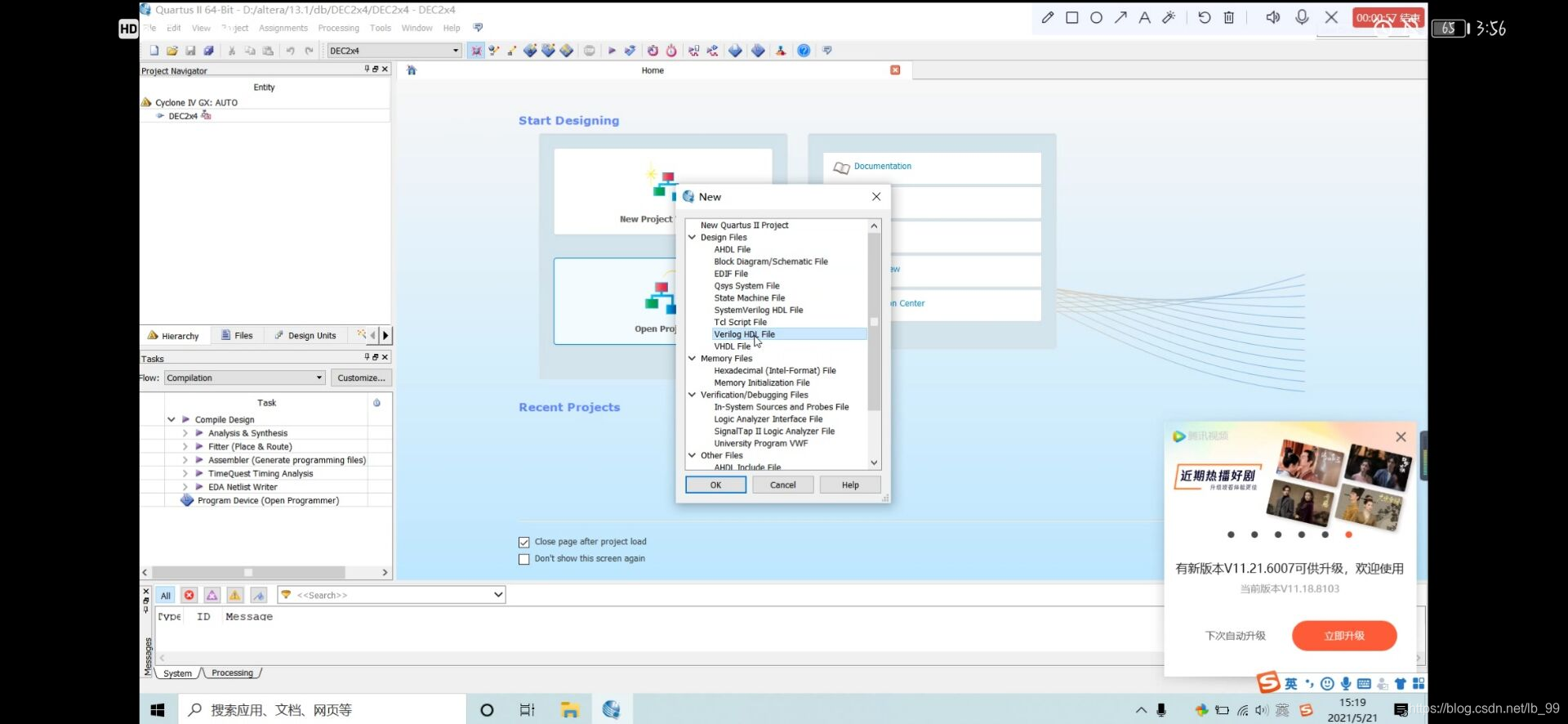
Task: Select Verilog HDL File in list
Action: (x=789, y=334)
